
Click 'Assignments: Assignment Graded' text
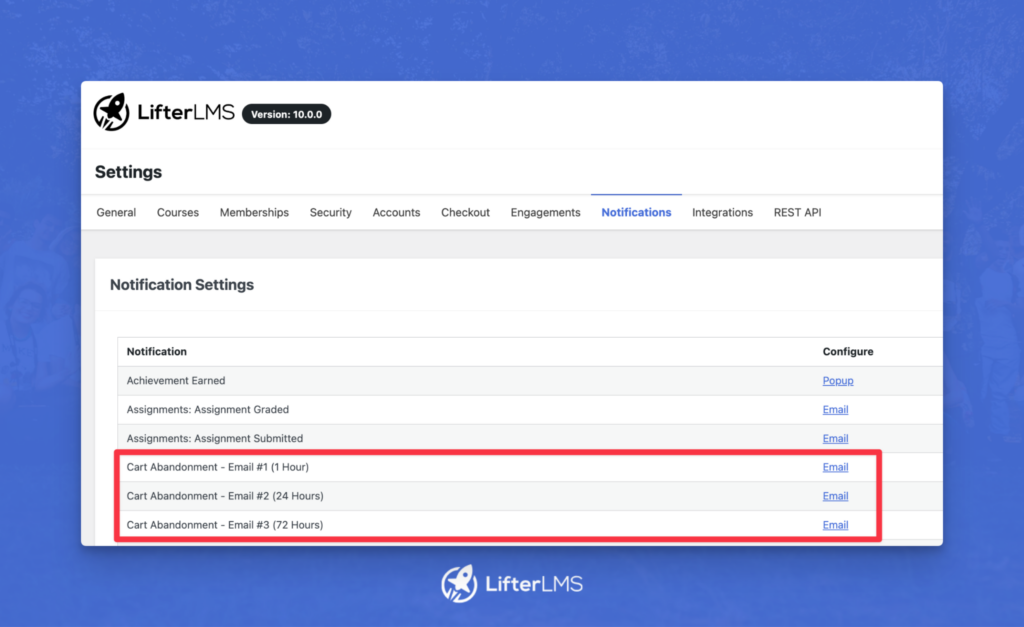coord(208,410)
